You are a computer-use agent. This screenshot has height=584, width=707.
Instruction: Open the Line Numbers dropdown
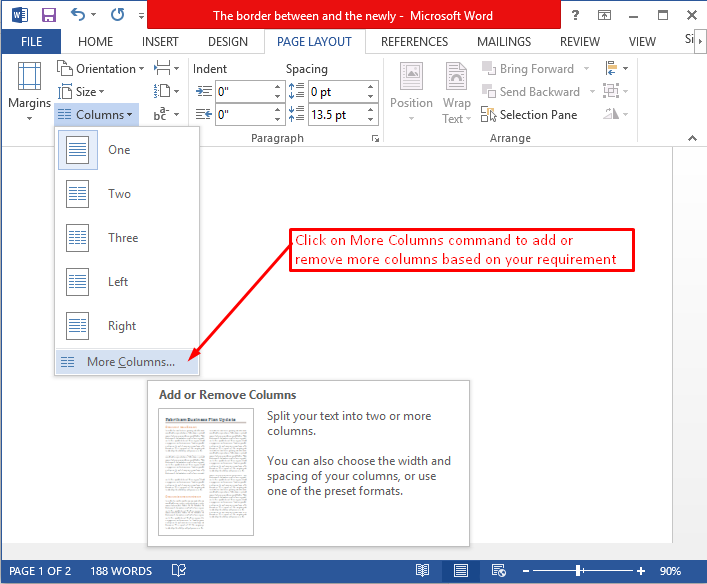click(166, 92)
